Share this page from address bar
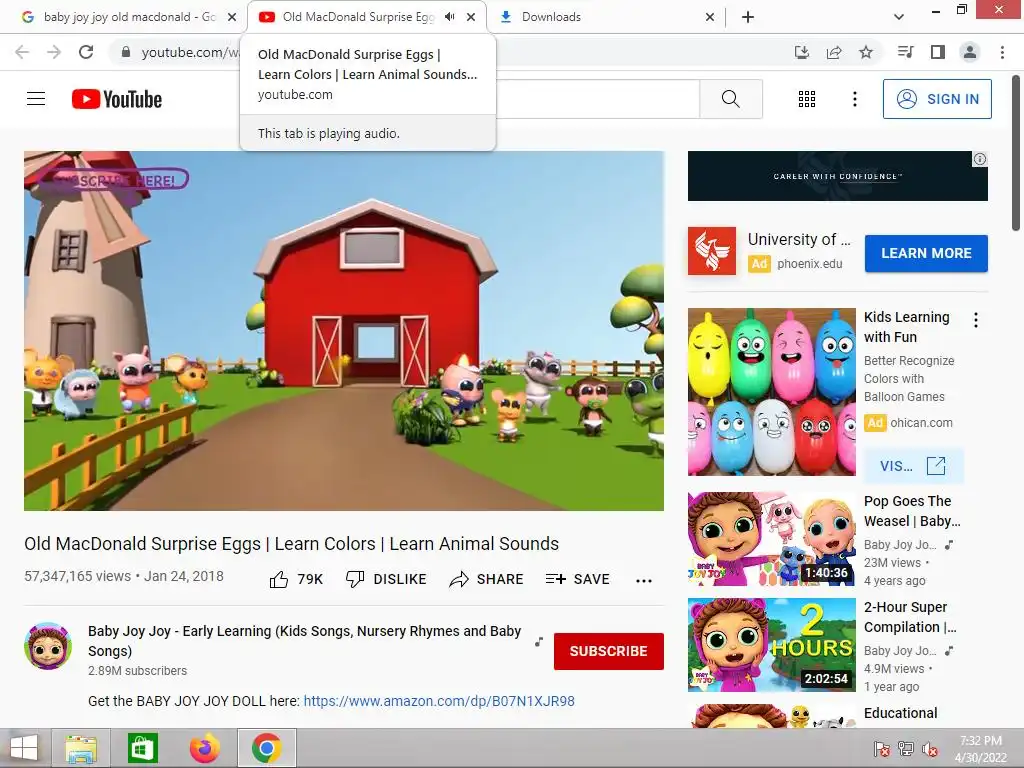Image resolution: width=1024 pixels, height=768 pixels. [834, 52]
